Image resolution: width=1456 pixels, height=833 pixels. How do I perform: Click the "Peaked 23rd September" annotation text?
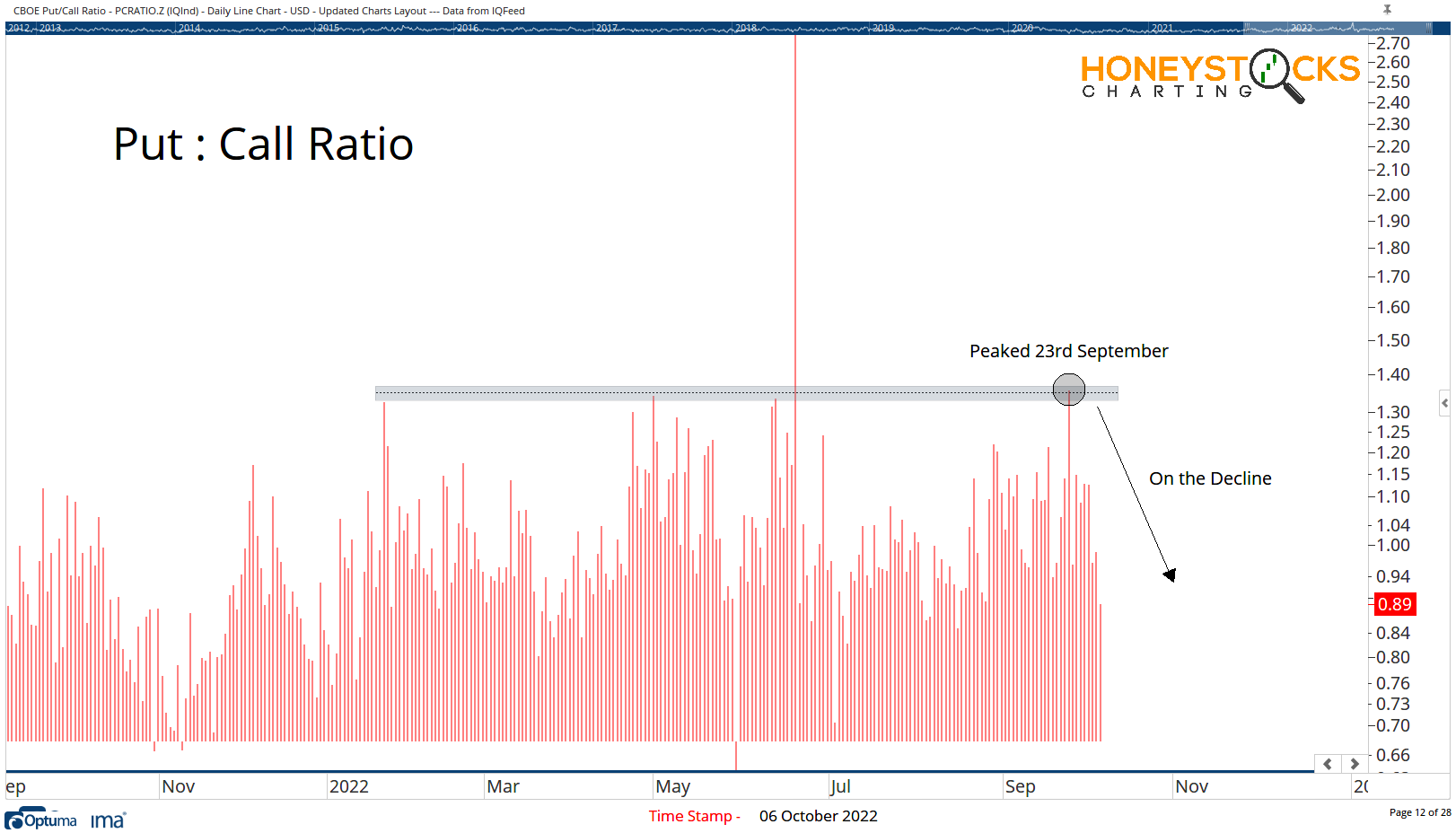1069,351
